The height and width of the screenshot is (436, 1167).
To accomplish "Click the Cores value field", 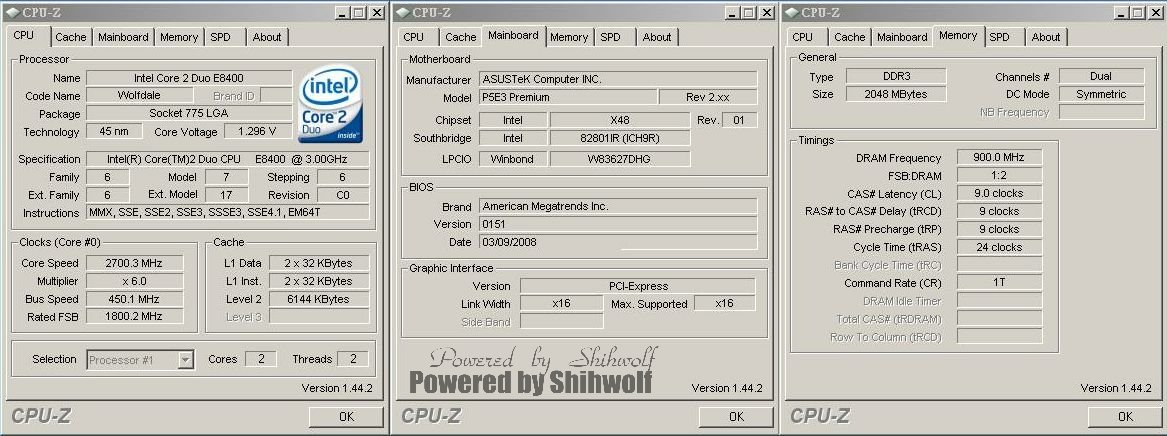I will [260, 359].
